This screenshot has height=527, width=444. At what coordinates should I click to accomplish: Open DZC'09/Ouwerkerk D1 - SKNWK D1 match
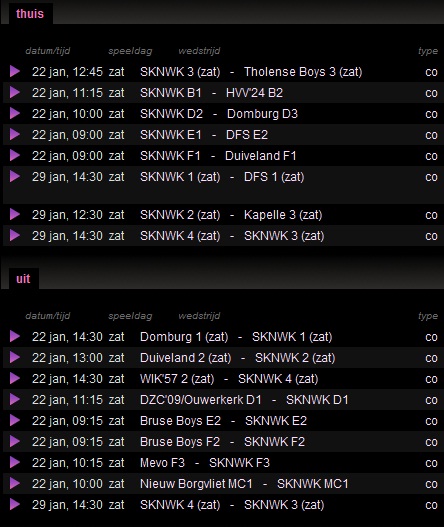point(244,400)
